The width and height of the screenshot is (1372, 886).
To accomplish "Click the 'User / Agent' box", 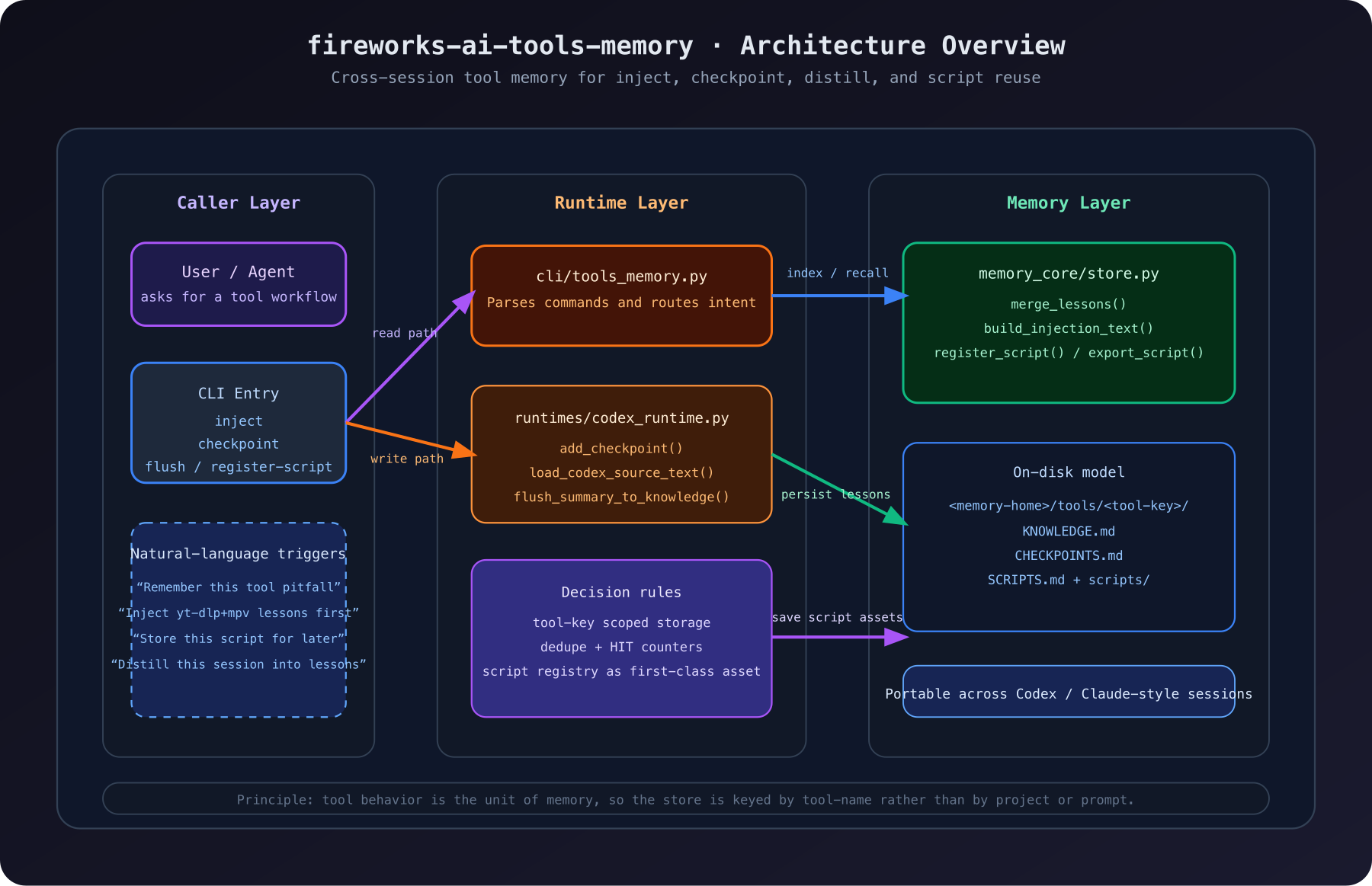I will [x=239, y=284].
